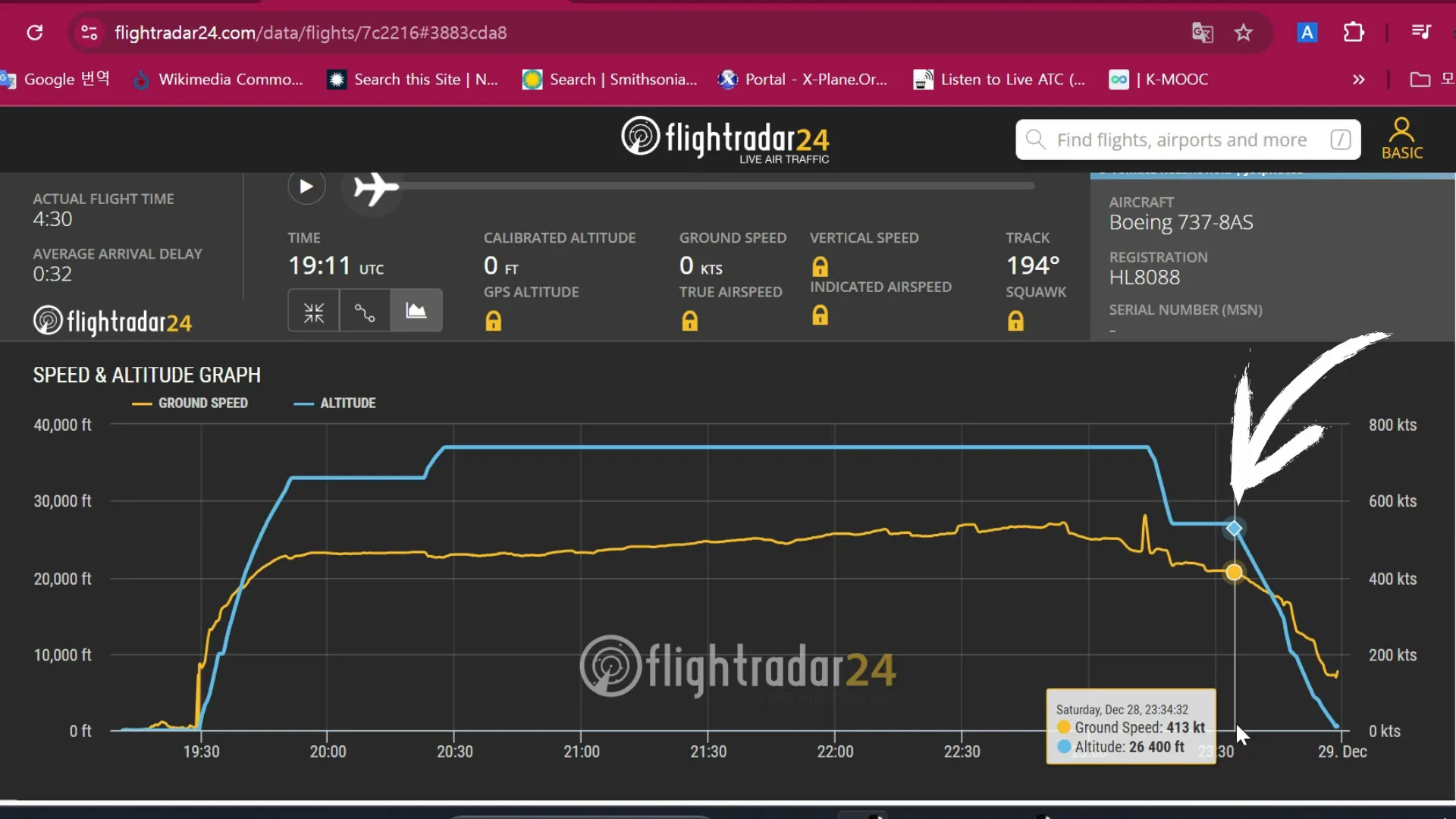Drag the altitude graph slider point
1456x819 pixels.
[x=1234, y=529]
